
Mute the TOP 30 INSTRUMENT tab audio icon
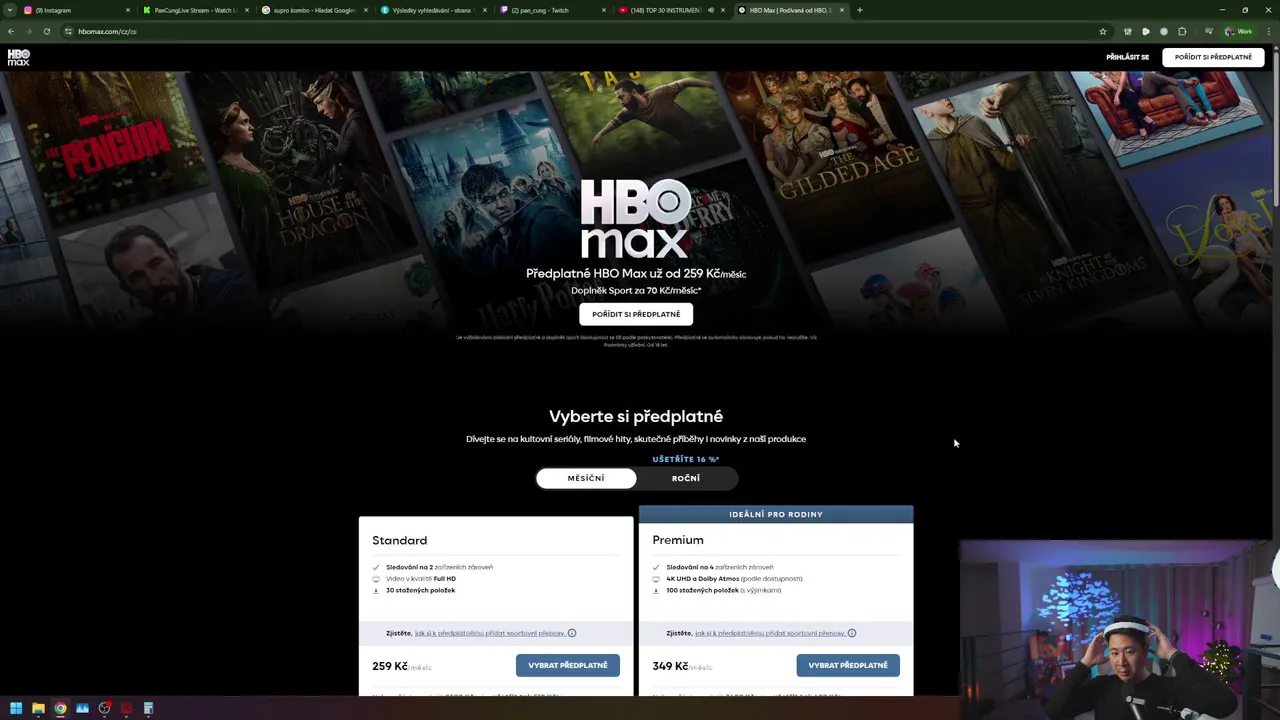[710, 10]
